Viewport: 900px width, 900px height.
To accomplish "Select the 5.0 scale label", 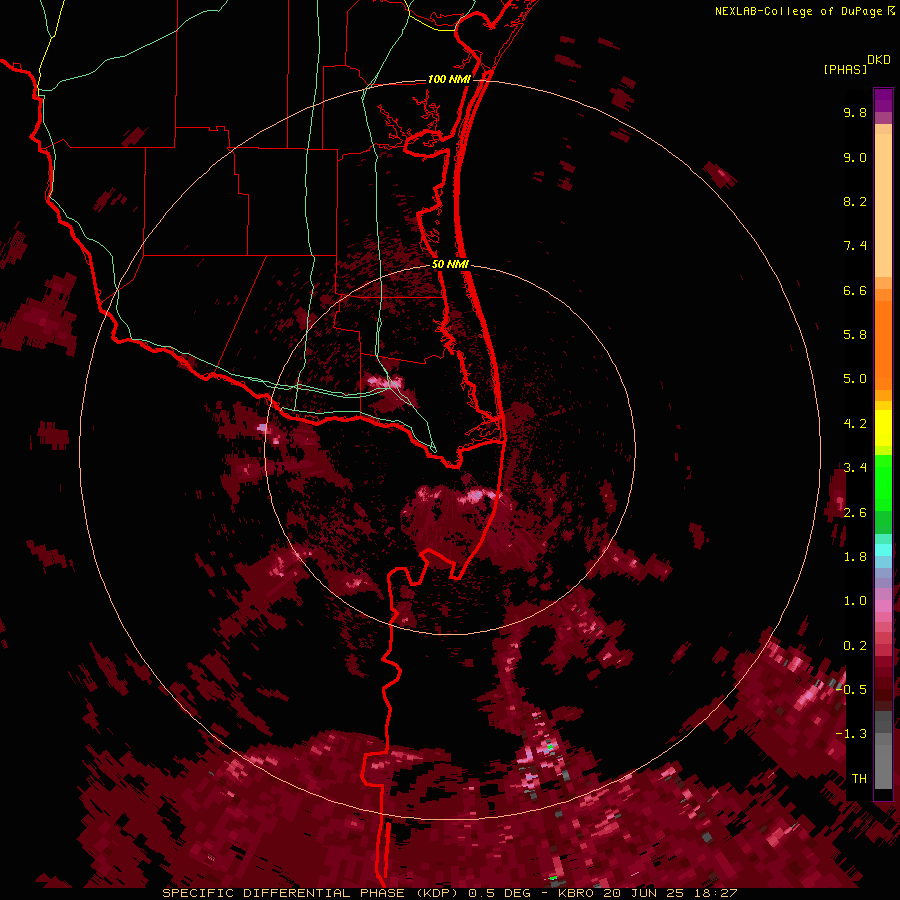I will pyautogui.click(x=855, y=379).
